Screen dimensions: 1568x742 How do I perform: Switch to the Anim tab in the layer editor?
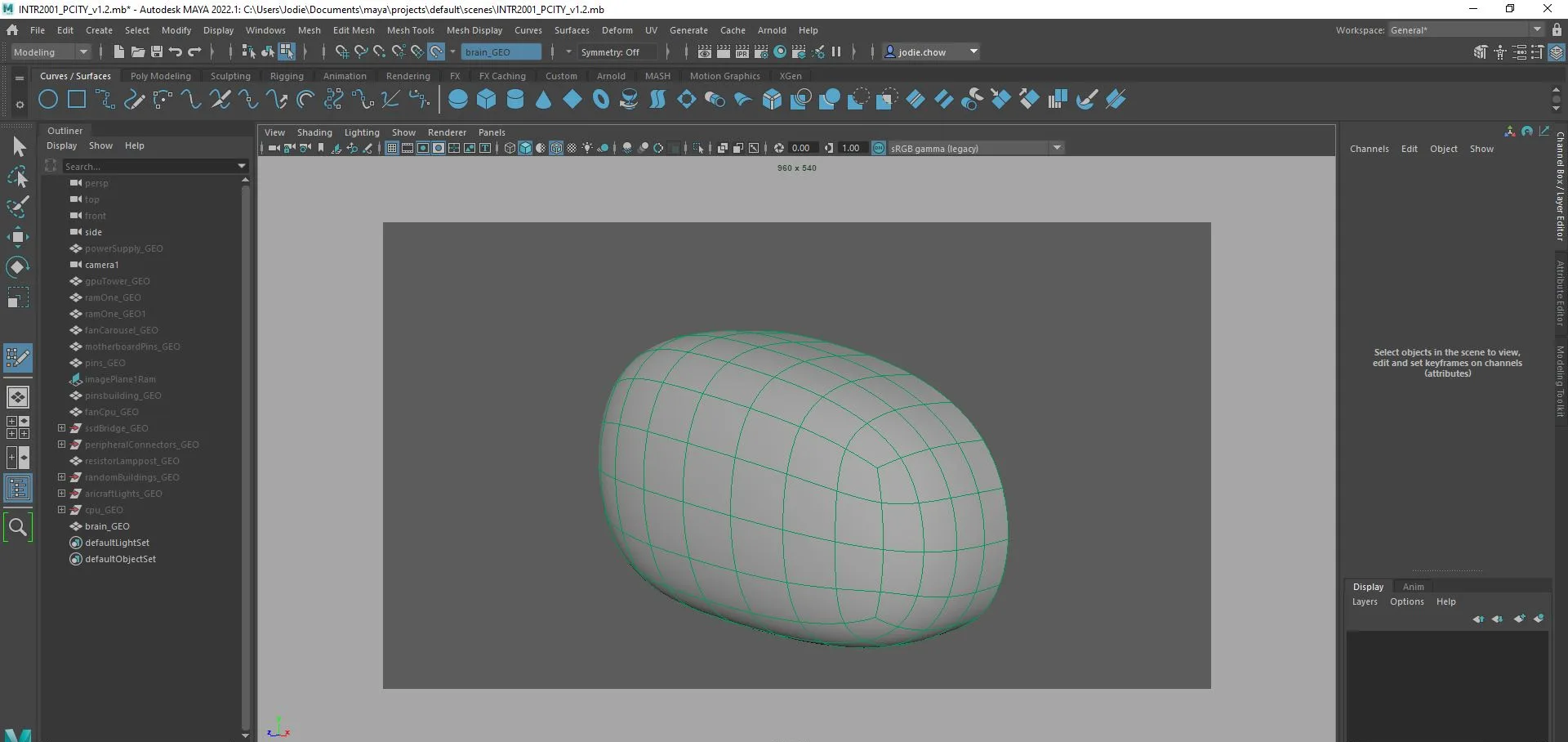[1413, 587]
